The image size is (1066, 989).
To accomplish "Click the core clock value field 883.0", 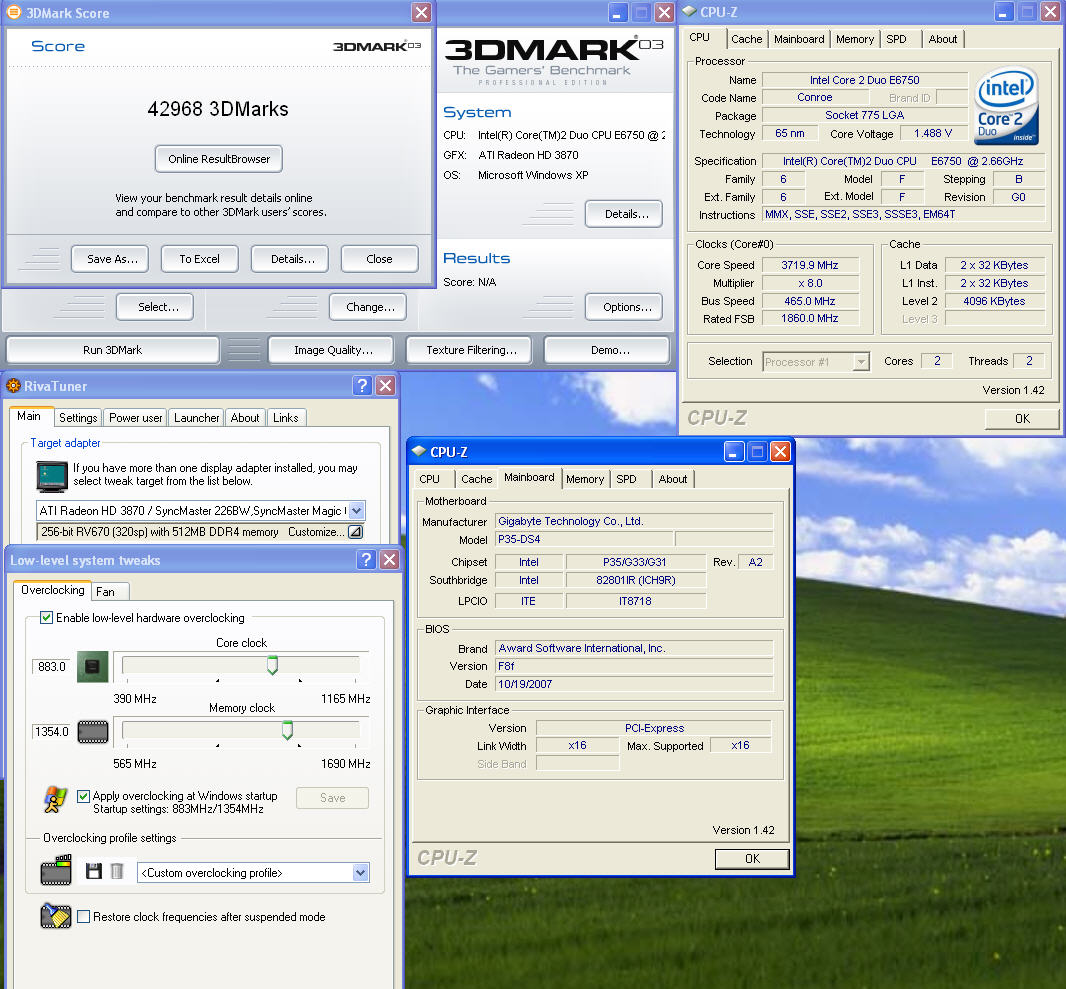I will point(52,667).
